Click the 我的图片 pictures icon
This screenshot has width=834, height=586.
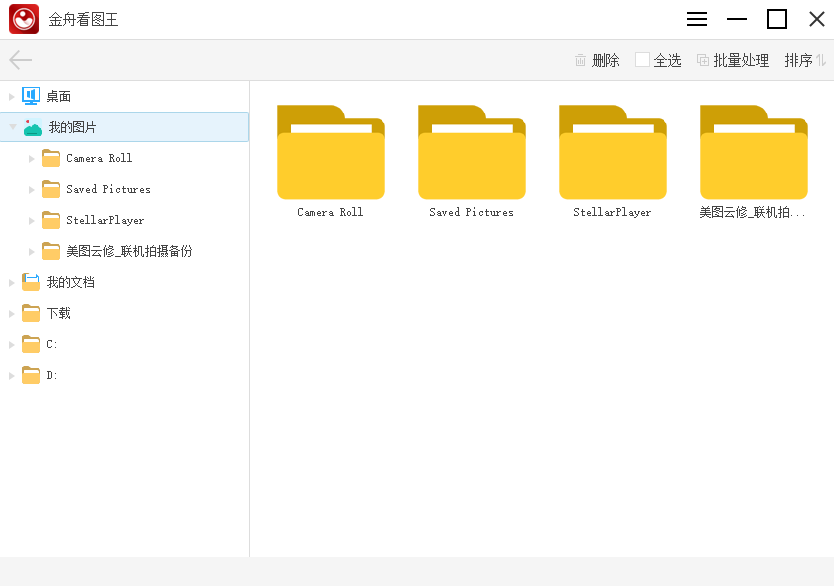(33, 128)
